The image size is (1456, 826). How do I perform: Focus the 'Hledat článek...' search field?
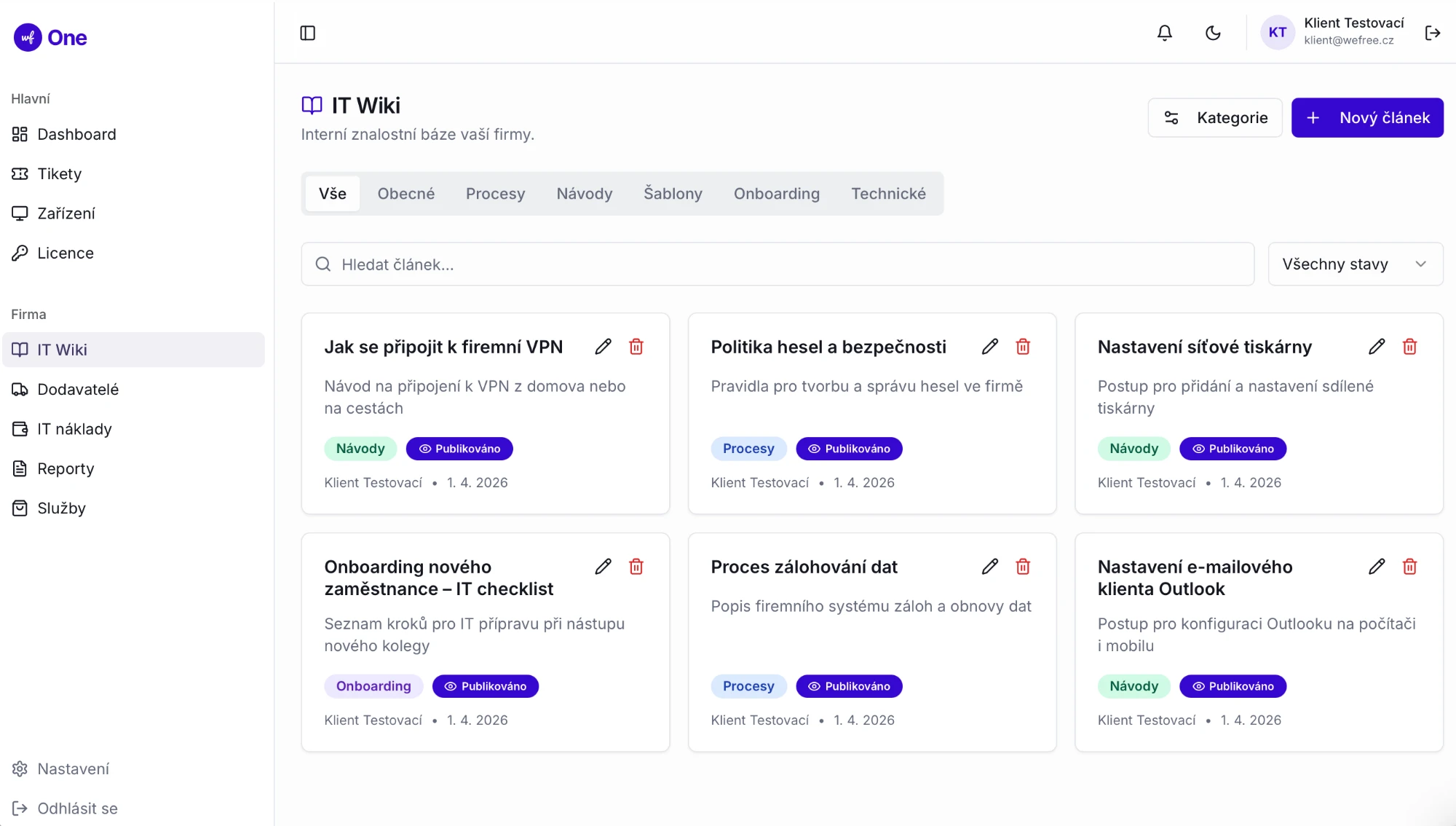pos(778,264)
